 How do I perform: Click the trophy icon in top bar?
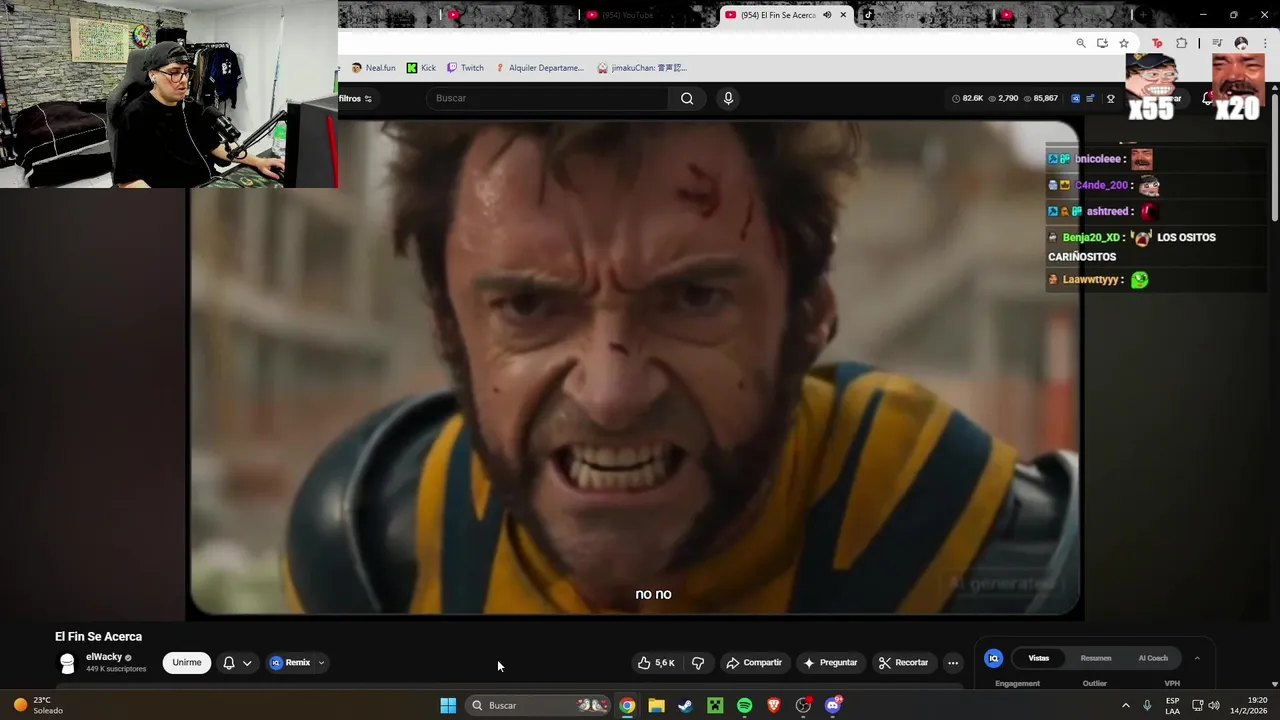1110,99
